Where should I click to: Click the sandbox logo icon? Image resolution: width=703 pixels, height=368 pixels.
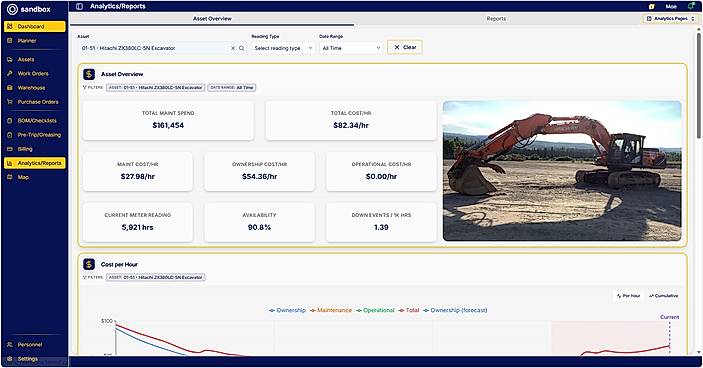[x=12, y=9]
